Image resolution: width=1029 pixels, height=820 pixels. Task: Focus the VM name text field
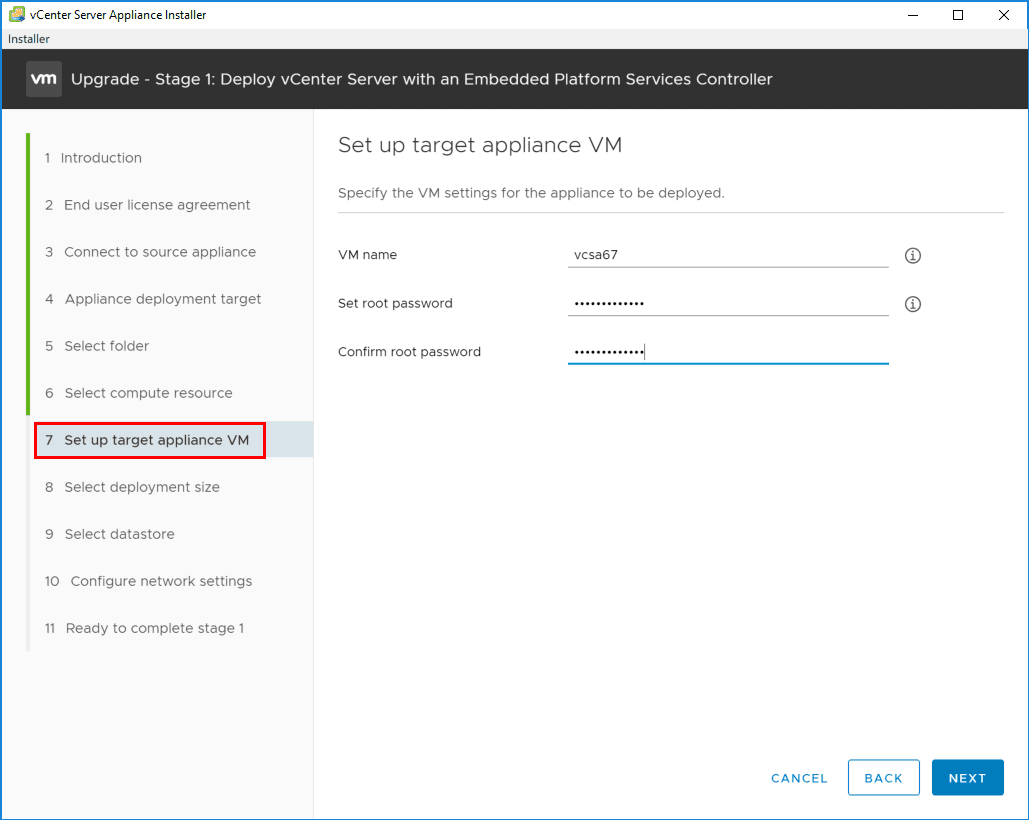click(x=727, y=255)
